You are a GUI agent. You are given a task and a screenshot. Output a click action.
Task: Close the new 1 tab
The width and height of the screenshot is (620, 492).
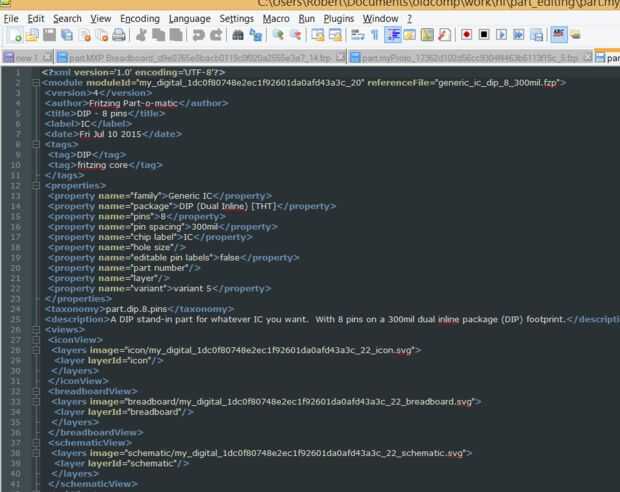[x=47, y=57]
